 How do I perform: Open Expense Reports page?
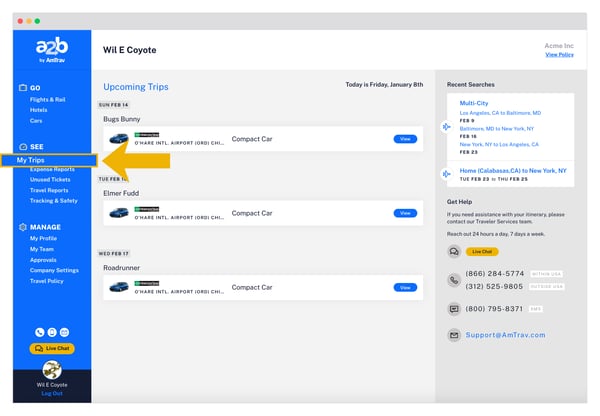[x=51, y=170]
